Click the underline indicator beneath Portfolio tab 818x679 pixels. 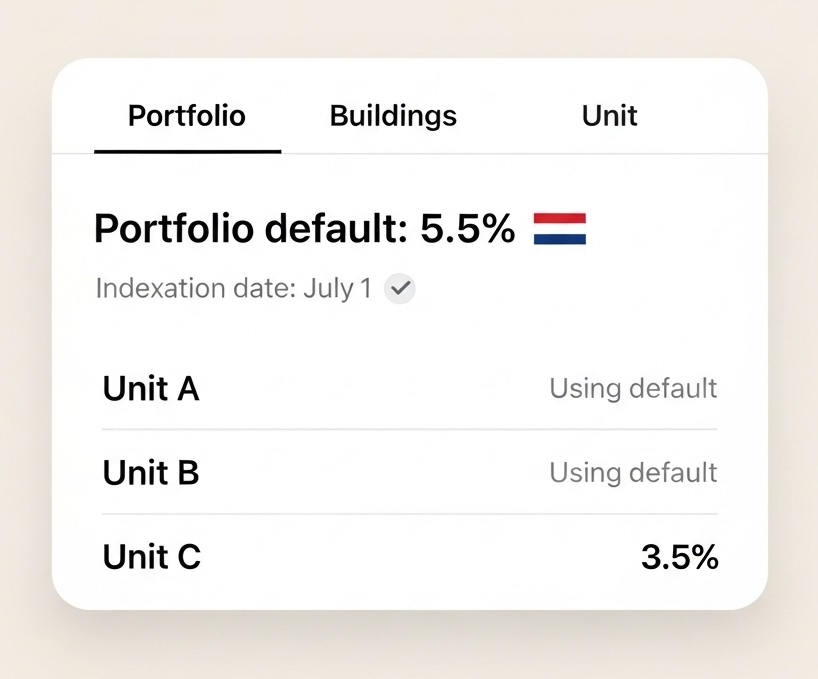click(x=187, y=151)
